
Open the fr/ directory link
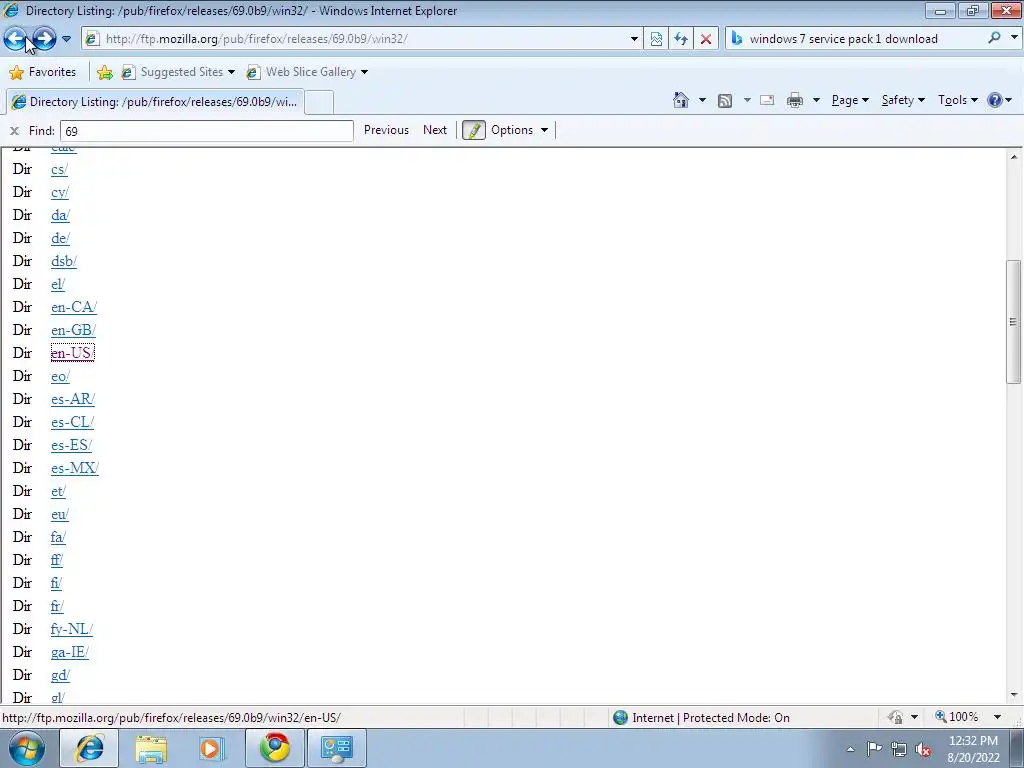tap(57, 607)
